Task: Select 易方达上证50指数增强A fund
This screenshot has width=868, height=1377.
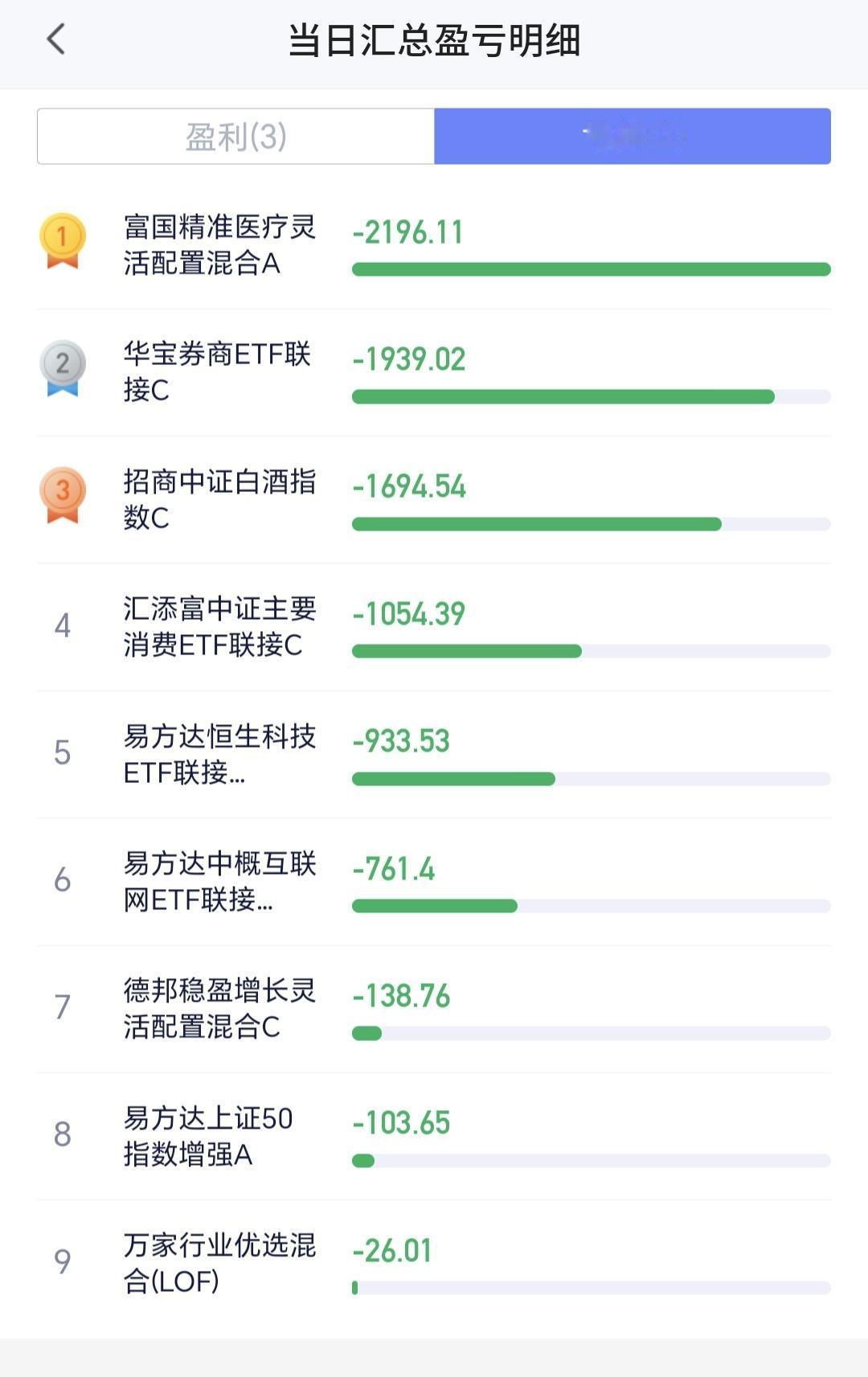Action: tap(434, 1136)
